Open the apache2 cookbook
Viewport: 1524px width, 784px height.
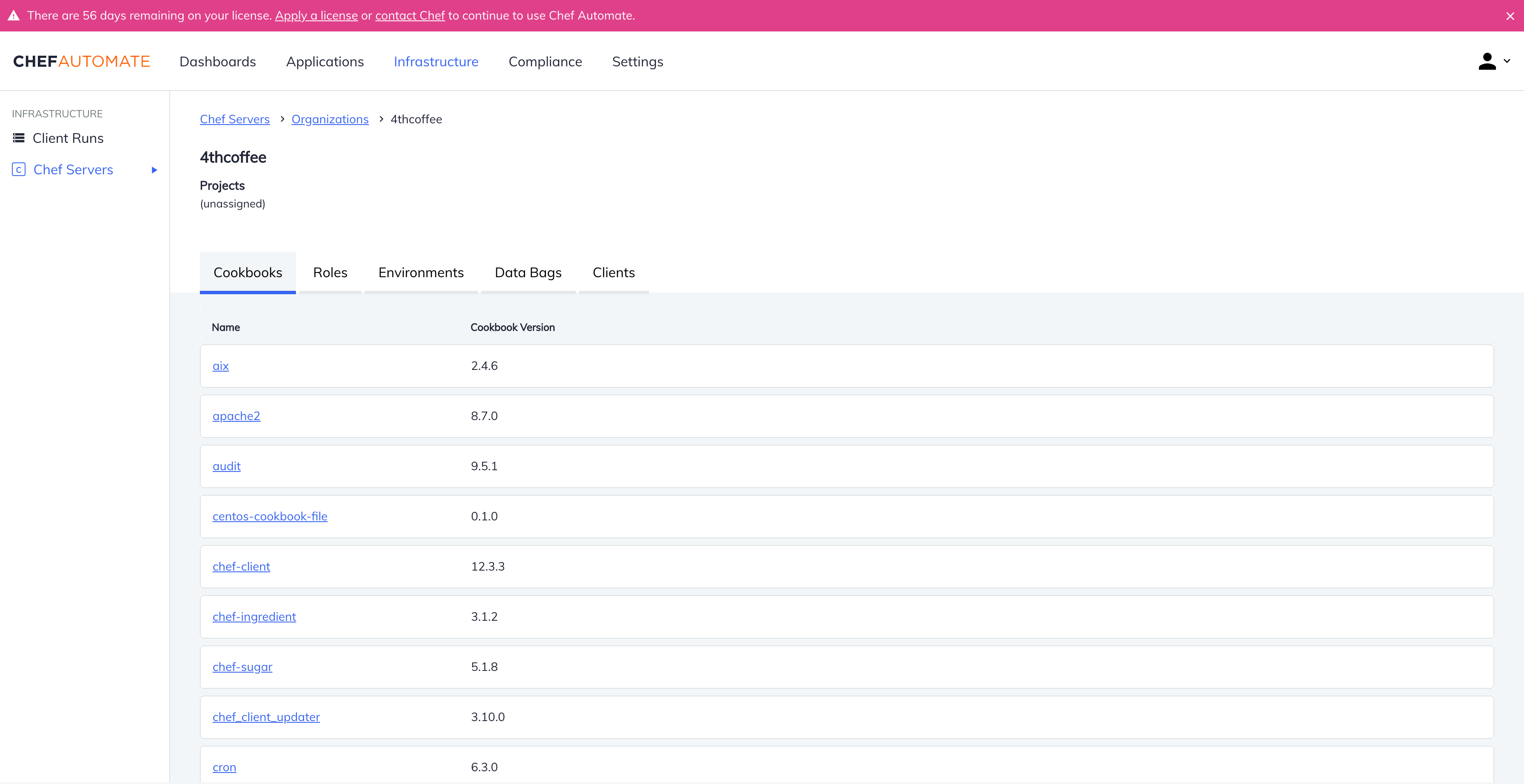point(236,415)
